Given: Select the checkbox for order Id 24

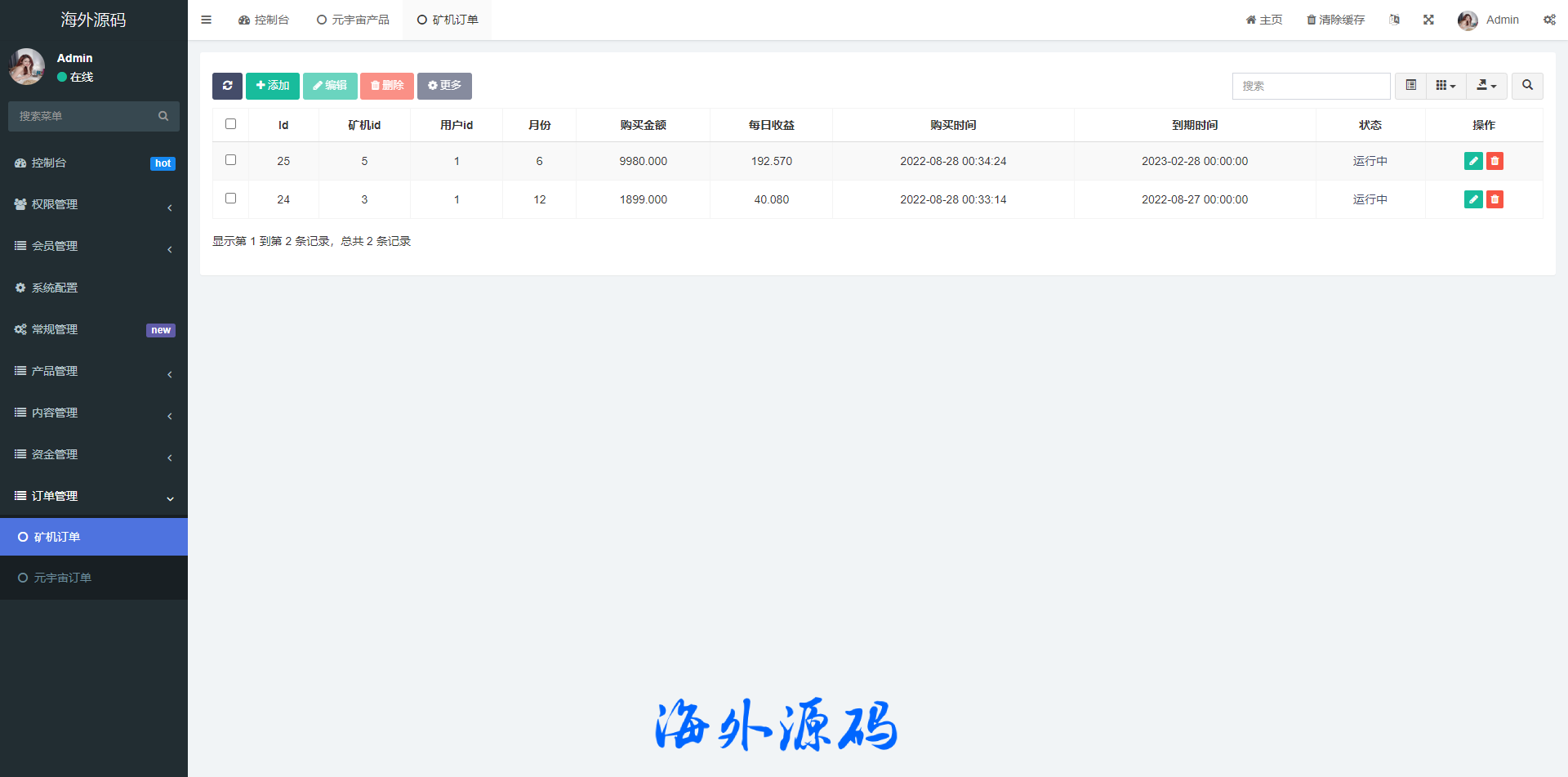Looking at the screenshot, I should click(231, 199).
